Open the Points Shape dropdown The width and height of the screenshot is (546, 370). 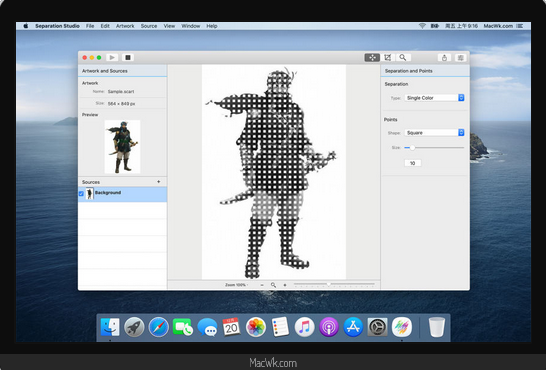click(434, 133)
